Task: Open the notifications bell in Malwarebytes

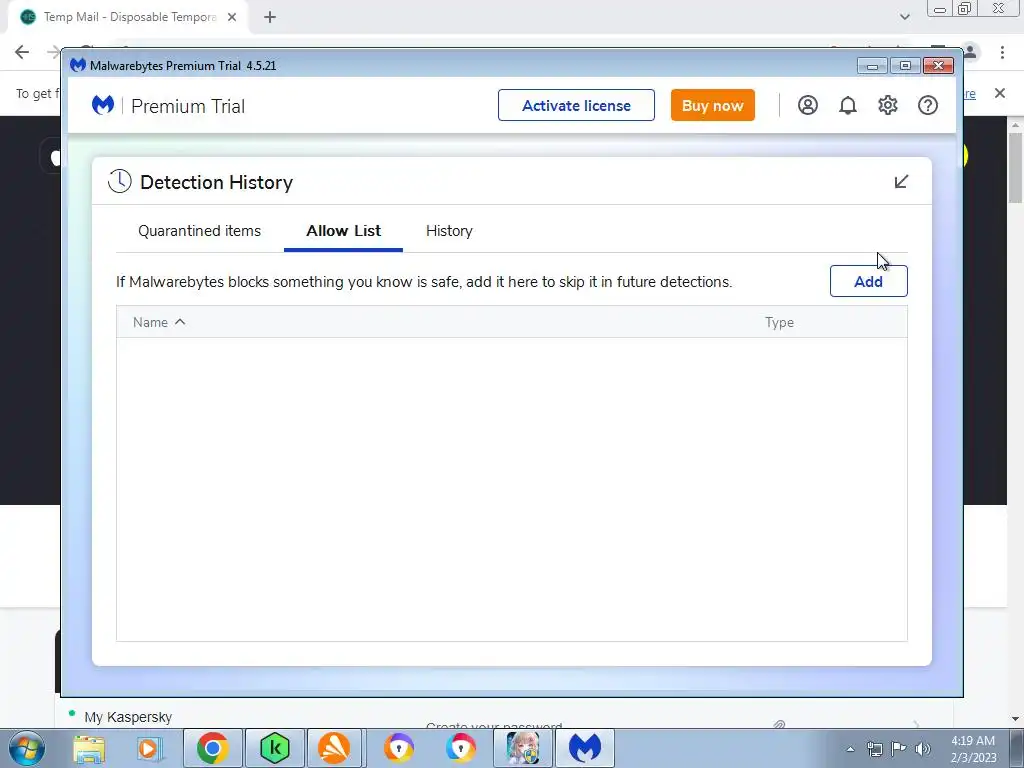Action: coord(847,105)
